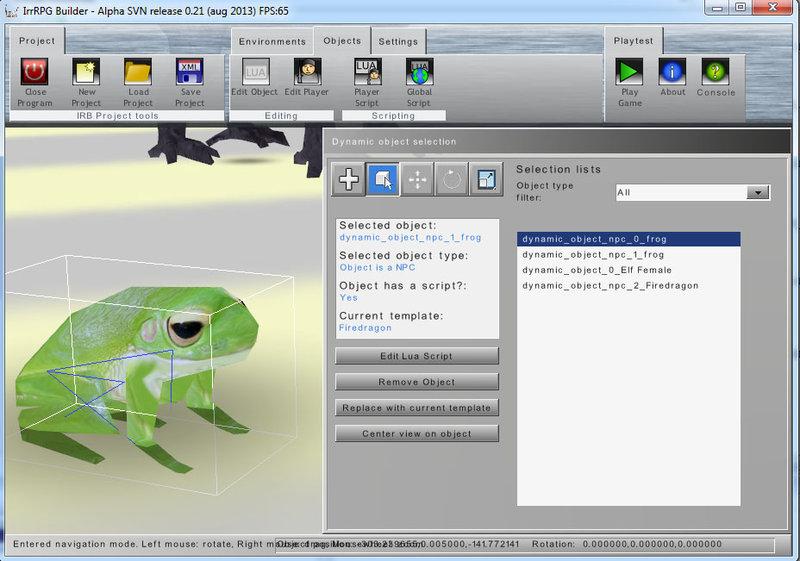Screen dimensions: 800x561
Task: Open the Global Script editor
Action: 419,72
